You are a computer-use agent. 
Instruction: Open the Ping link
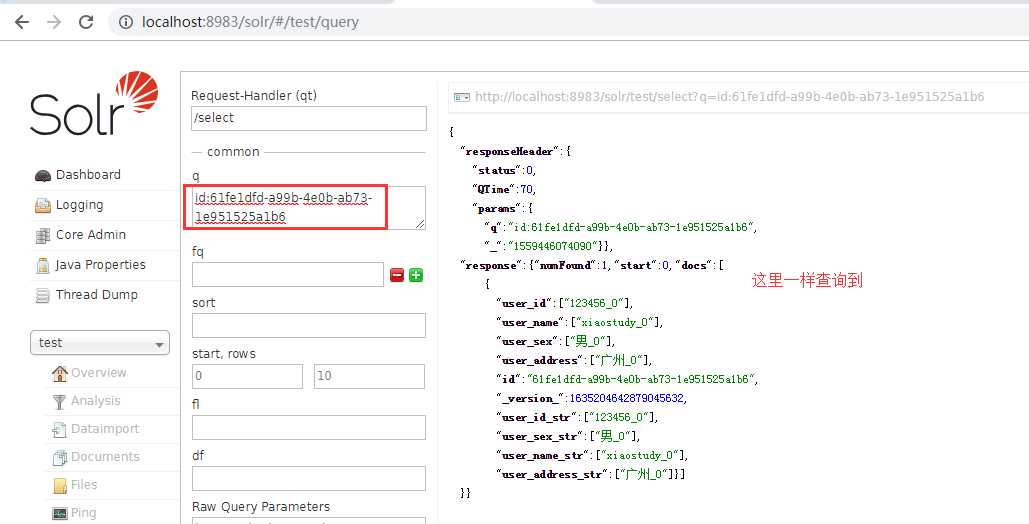coord(83,513)
